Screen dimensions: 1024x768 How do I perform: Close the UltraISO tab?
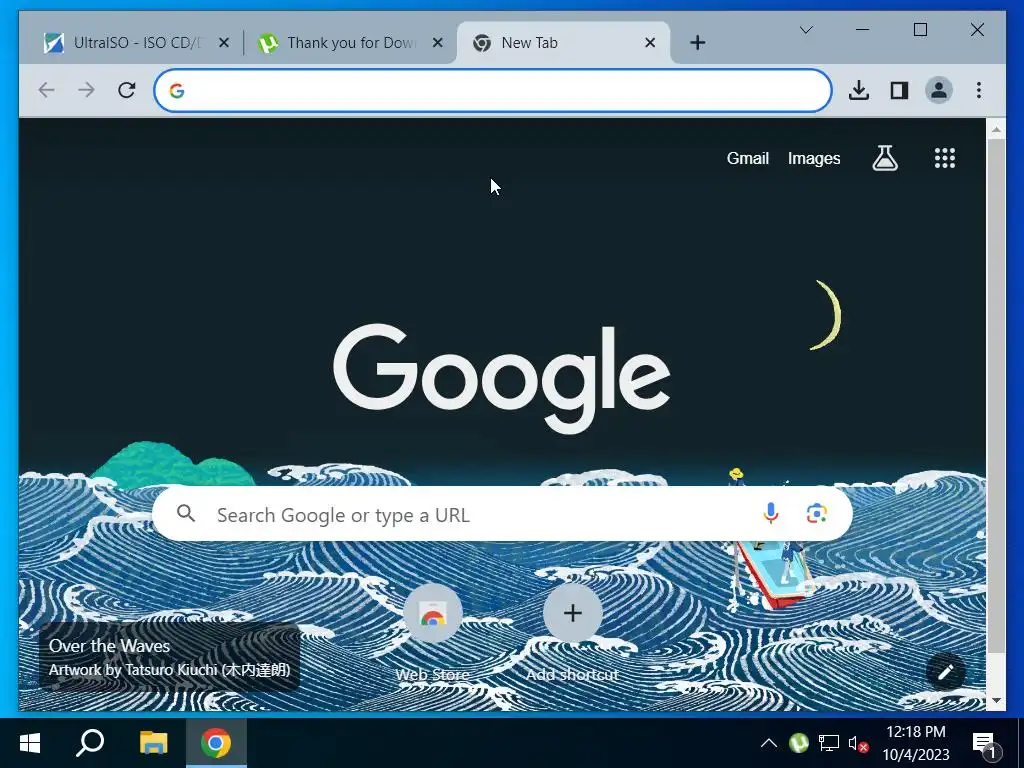pyautogui.click(x=223, y=43)
